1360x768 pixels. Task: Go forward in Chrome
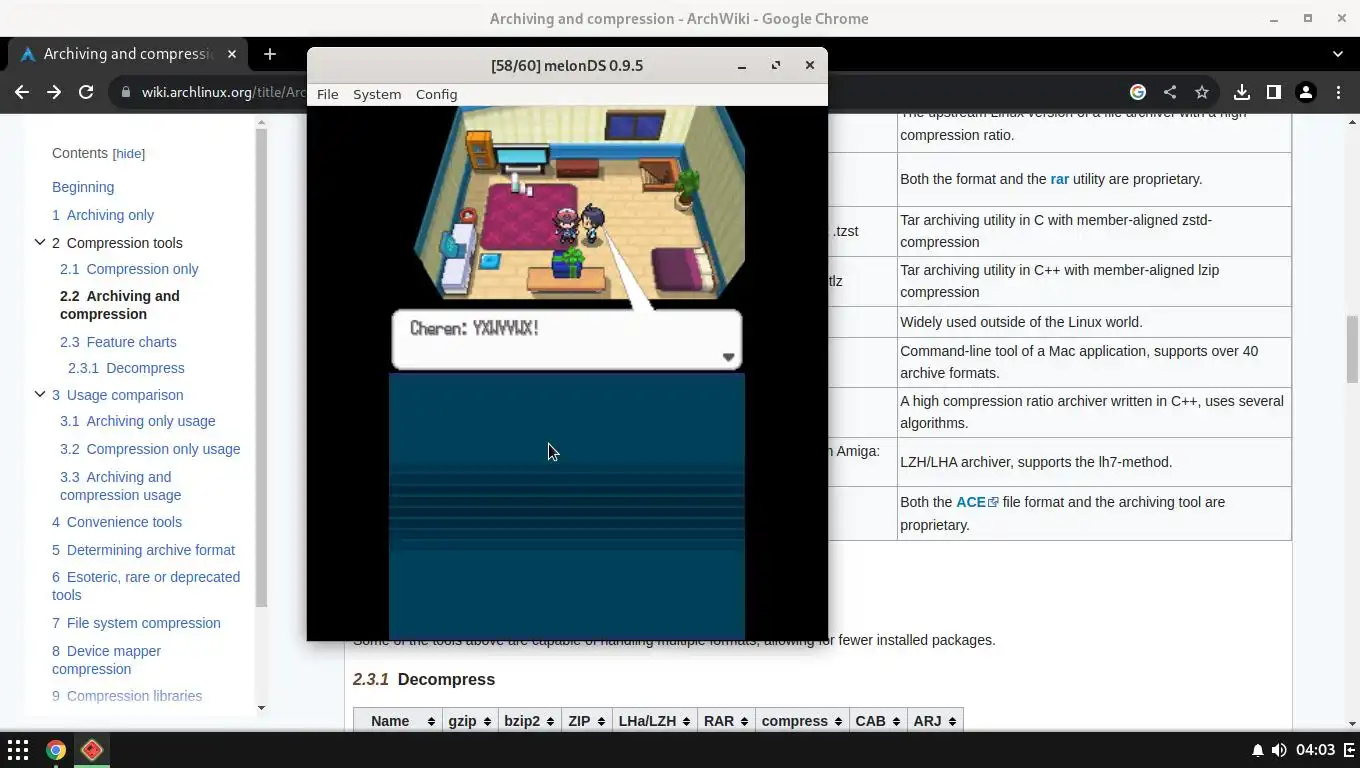pos(54,92)
